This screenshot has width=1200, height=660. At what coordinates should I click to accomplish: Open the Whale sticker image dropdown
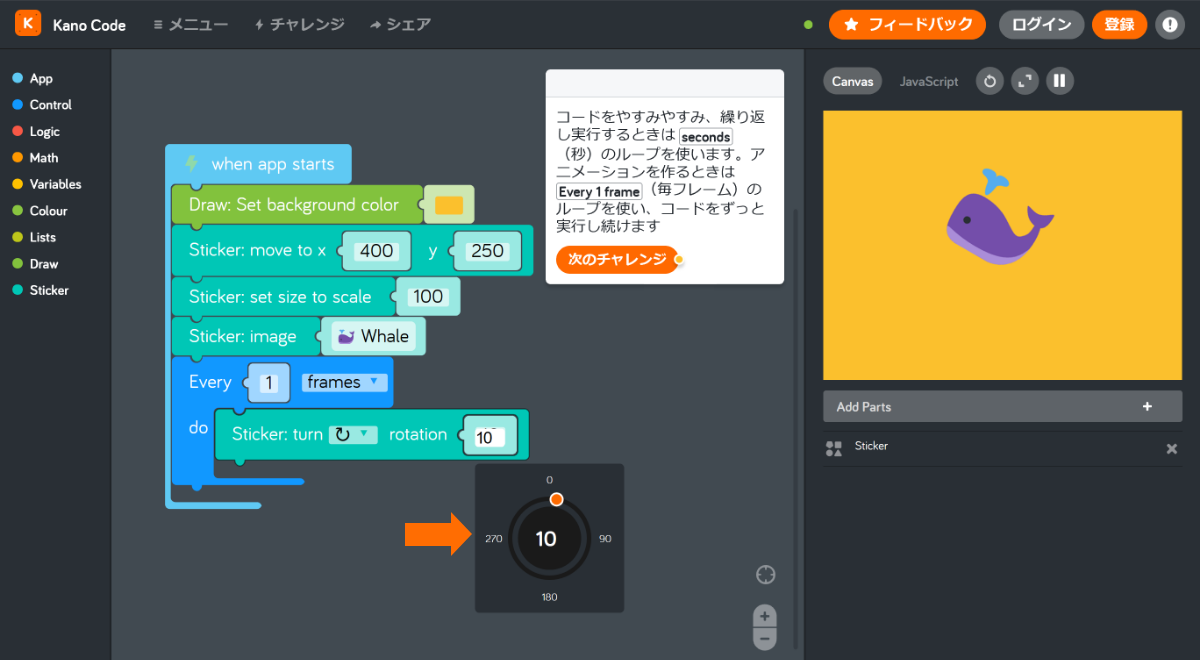click(x=374, y=336)
